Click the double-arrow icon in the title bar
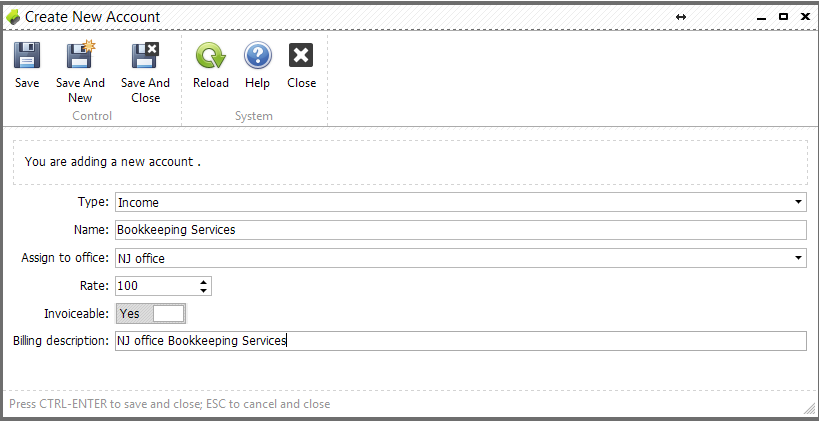 point(681,17)
